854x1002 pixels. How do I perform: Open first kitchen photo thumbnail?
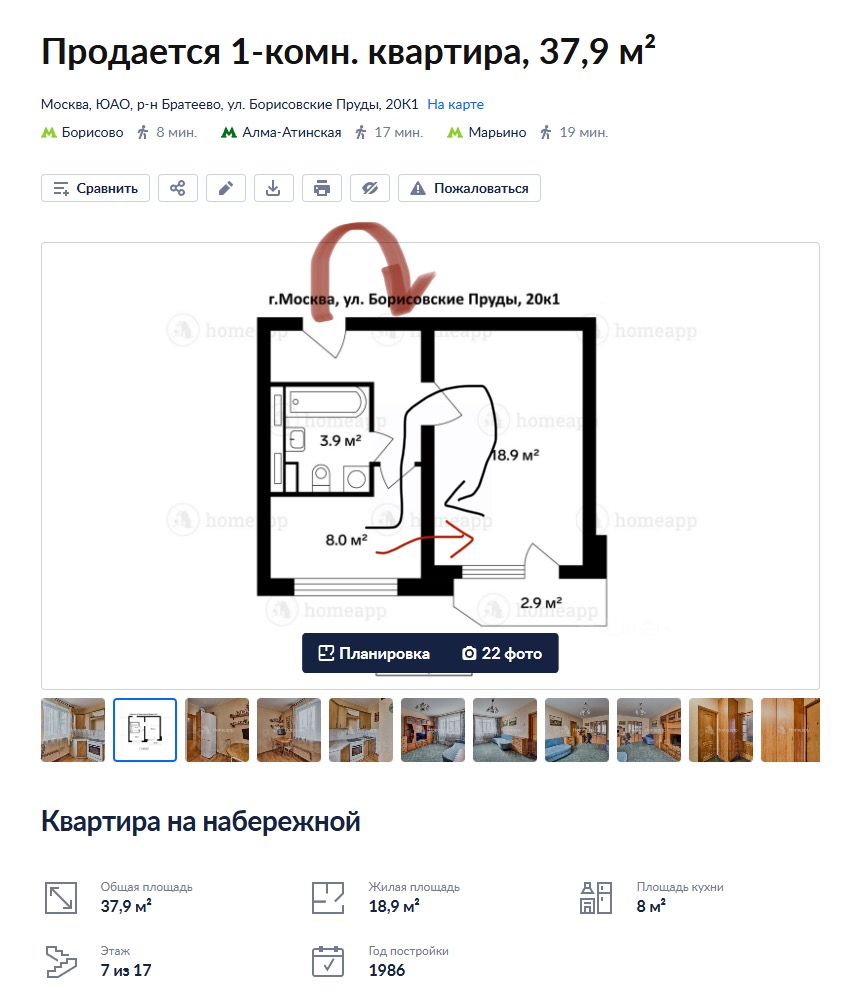(73, 730)
